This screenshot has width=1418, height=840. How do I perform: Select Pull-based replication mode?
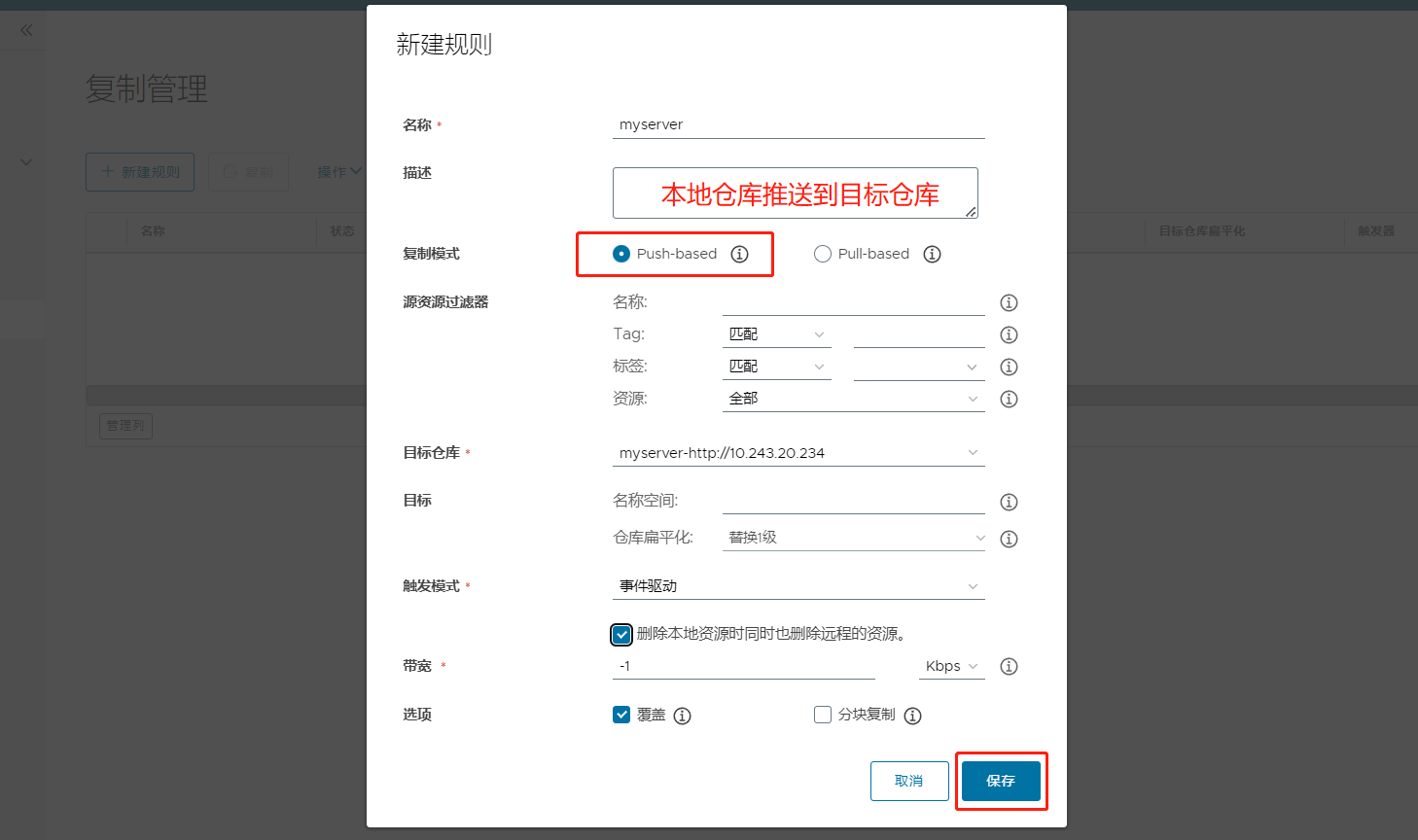823,254
